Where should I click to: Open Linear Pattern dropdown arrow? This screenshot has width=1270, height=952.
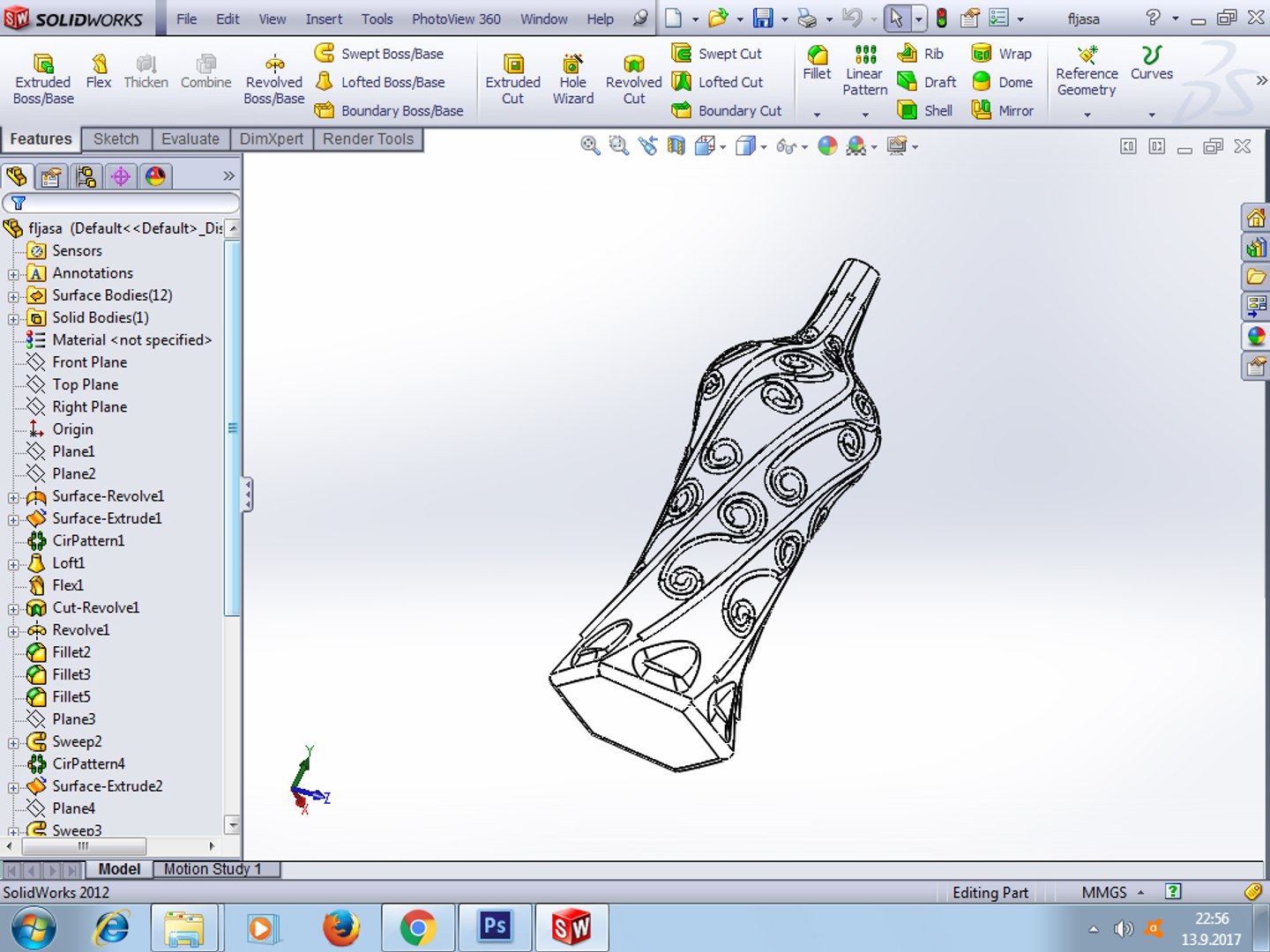coord(865,115)
